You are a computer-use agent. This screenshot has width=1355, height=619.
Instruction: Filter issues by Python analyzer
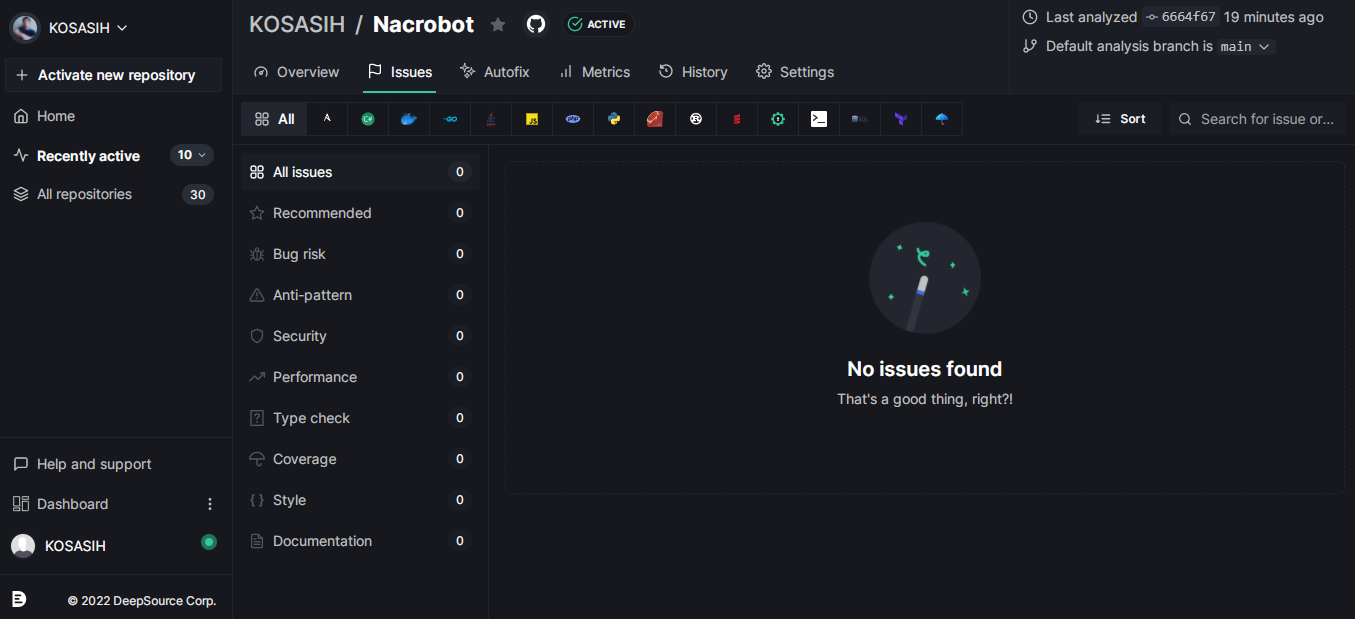(614, 119)
